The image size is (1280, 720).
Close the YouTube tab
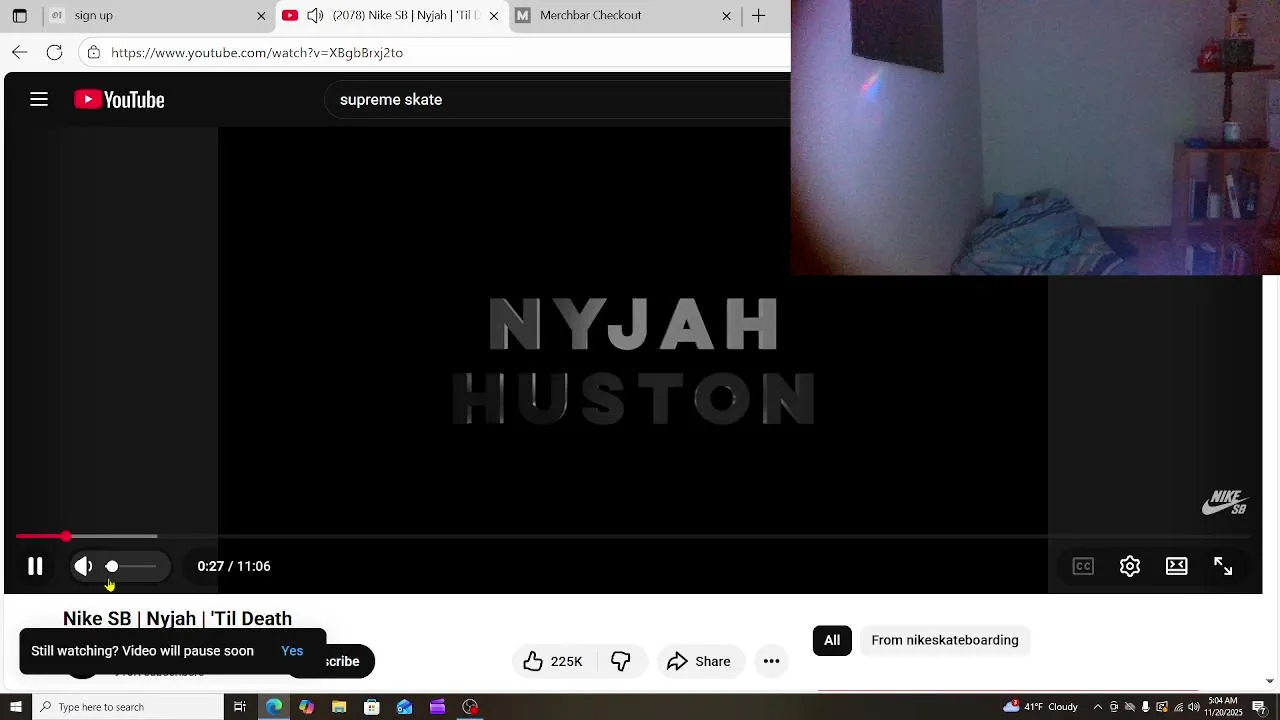tap(493, 15)
